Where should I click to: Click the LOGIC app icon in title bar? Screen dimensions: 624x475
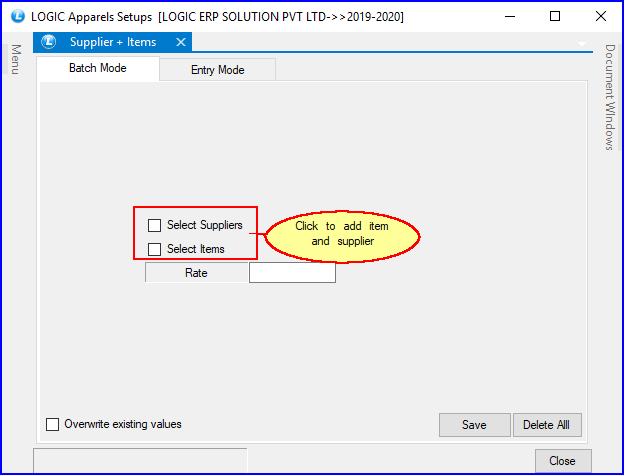coord(16,16)
